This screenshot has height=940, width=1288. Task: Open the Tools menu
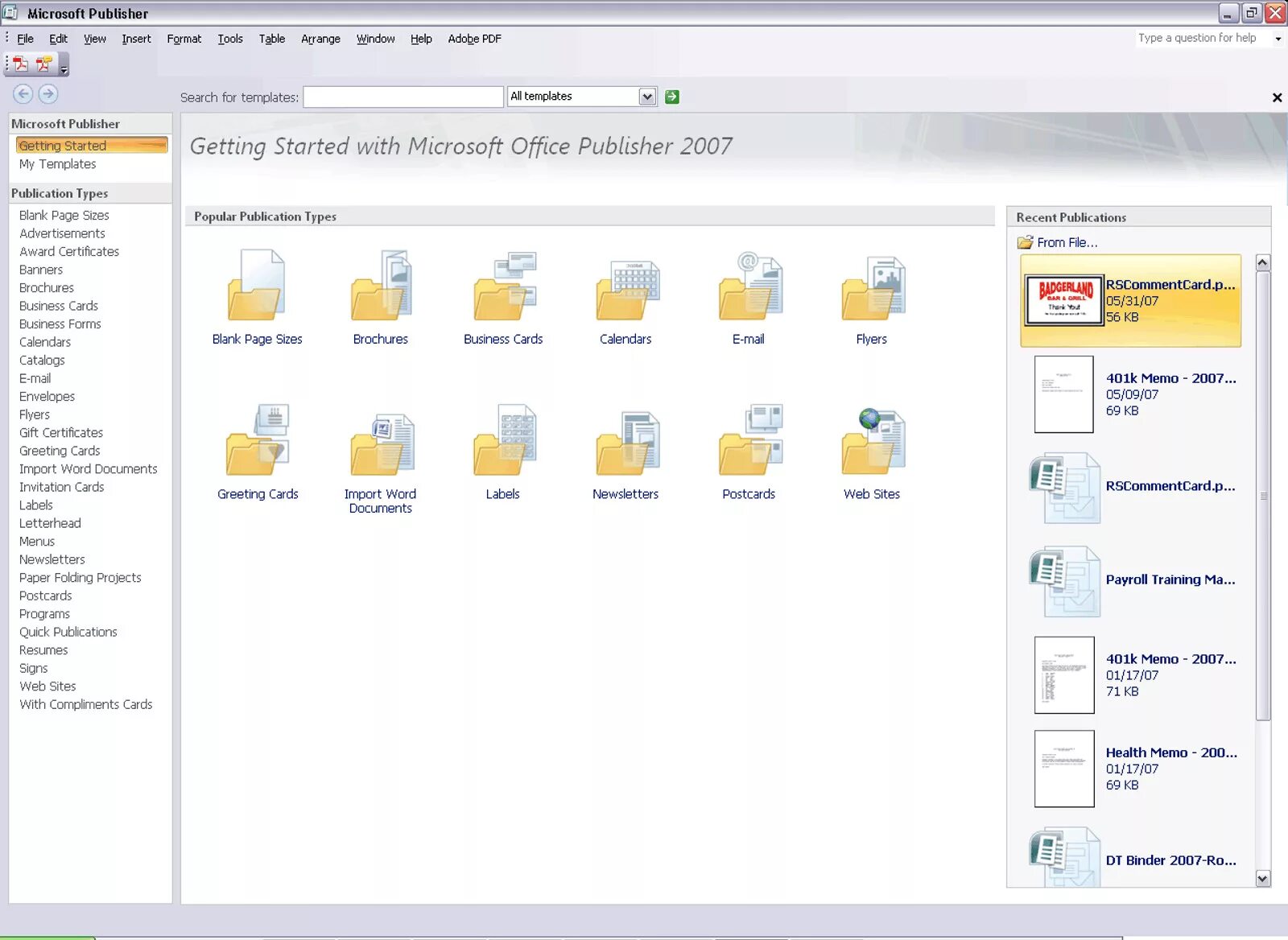pyautogui.click(x=230, y=39)
